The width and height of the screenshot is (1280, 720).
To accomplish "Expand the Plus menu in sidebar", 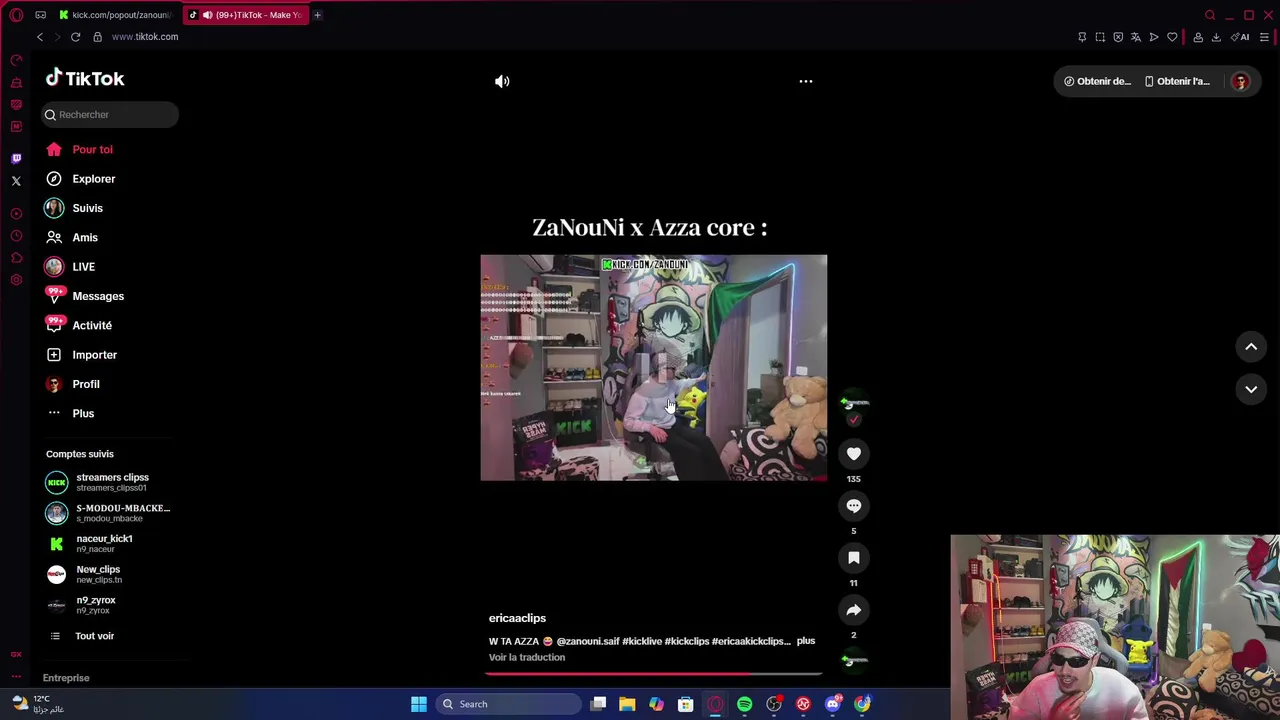I will click(70, 413).
